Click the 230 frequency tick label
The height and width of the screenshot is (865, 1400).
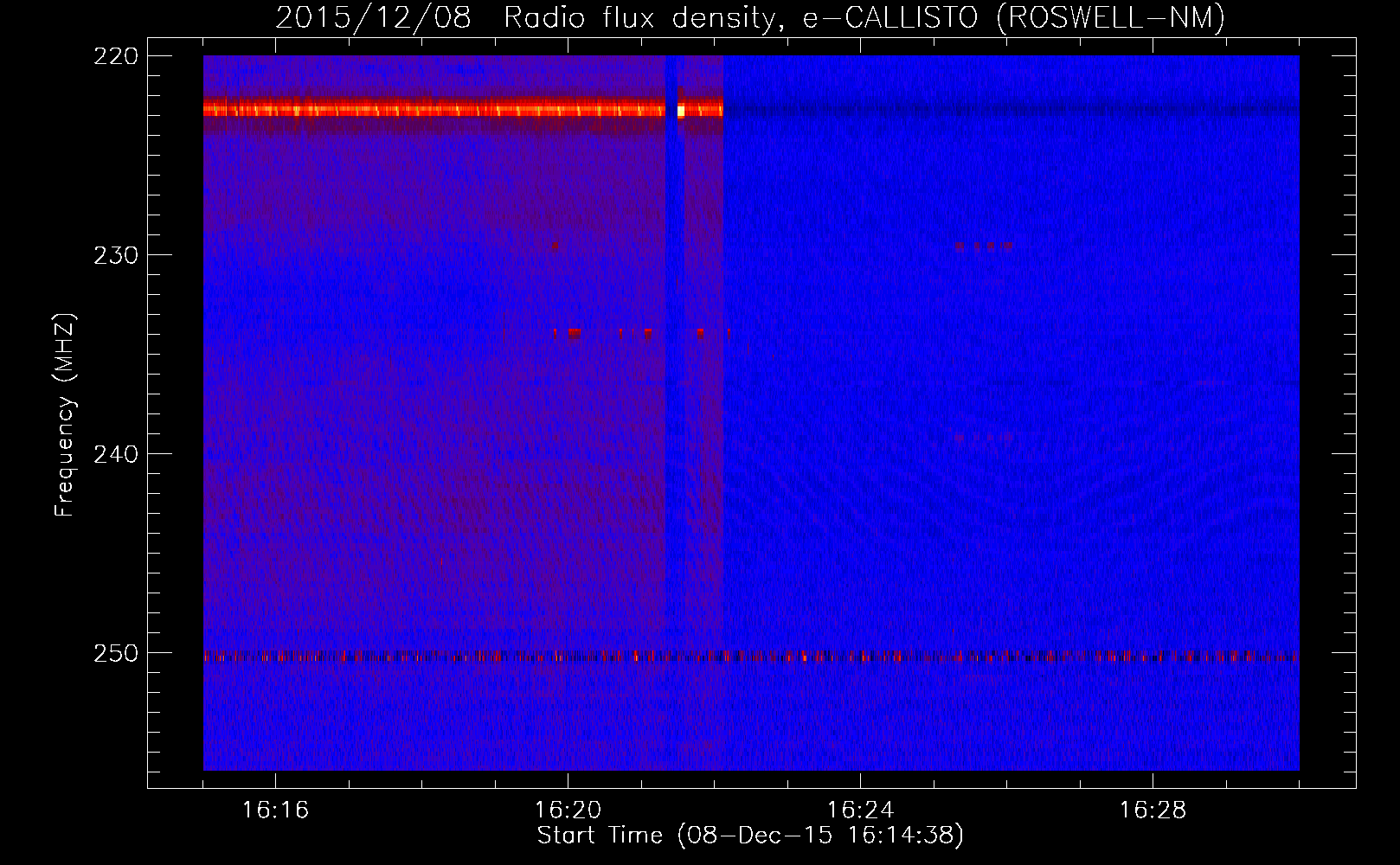[x=116, y=255]
